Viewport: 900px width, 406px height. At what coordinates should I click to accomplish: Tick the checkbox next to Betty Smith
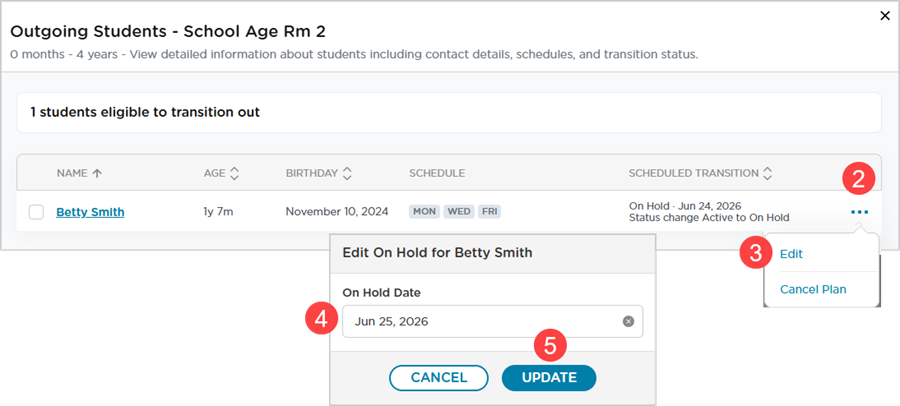click(36, 212)
